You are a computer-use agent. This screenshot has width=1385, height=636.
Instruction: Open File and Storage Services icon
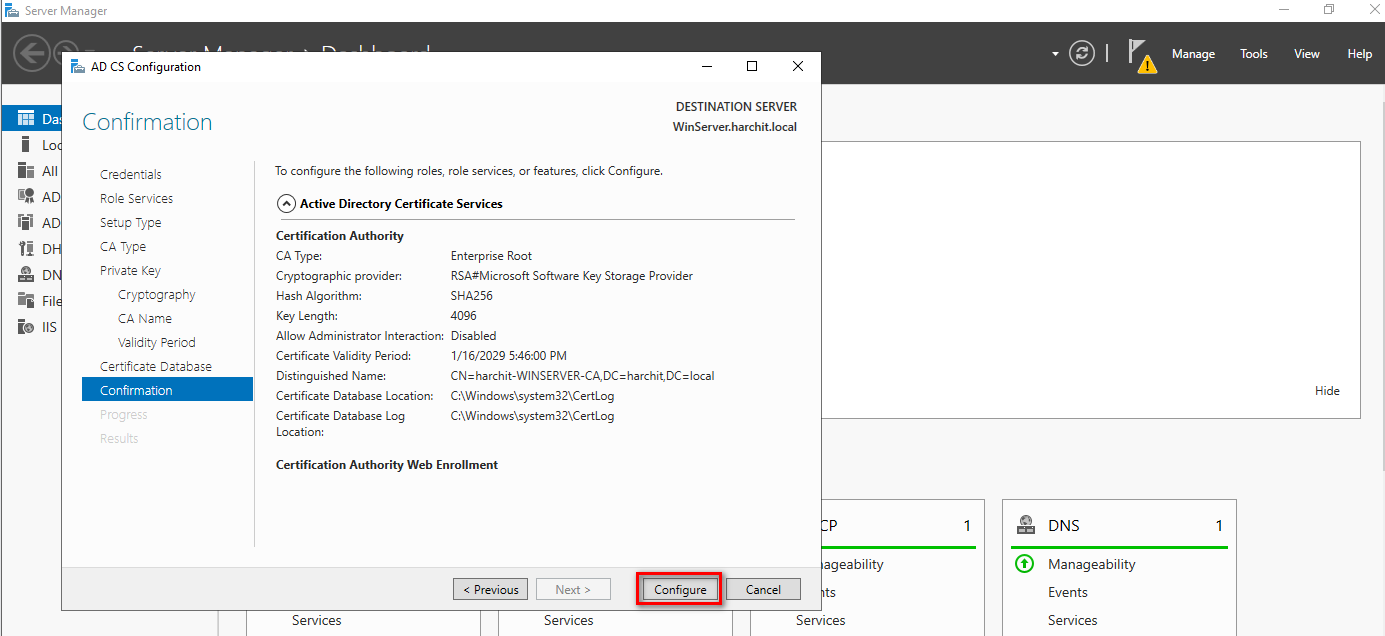point(26,301)
